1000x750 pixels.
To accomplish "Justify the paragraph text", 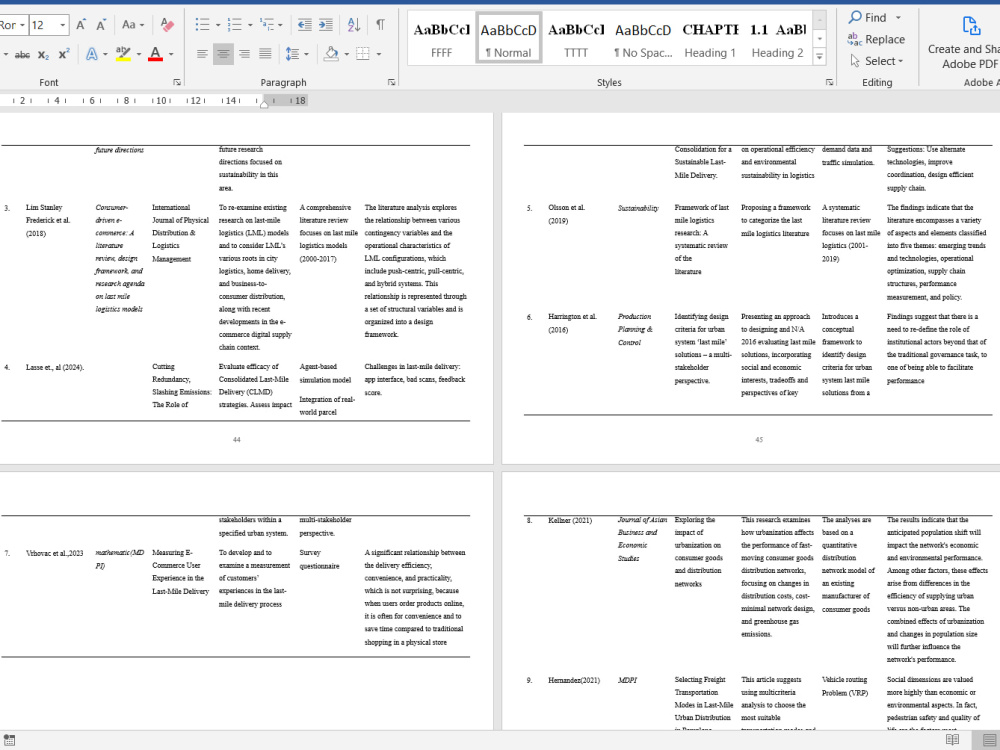I will tap(265, 54).
